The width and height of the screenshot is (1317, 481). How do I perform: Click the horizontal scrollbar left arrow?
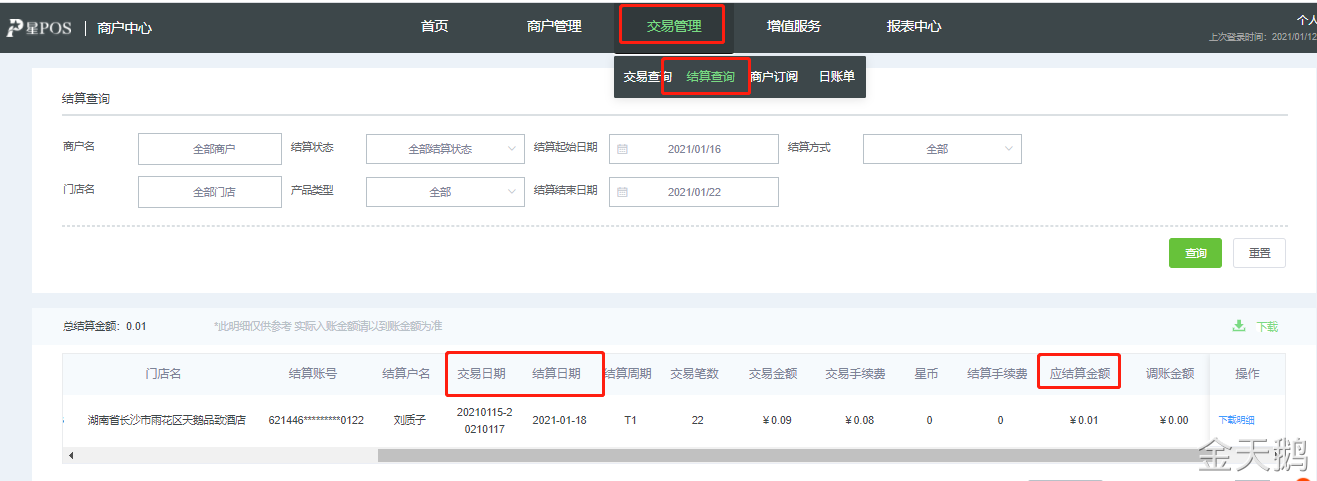70,455
